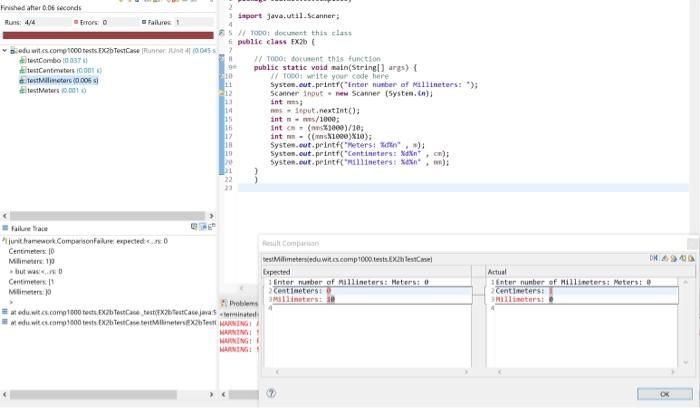The width and height of the screenshot is (700, 408).
Task: Click the 'mms = input.nextInt();' code line
Action: point(315,110)
